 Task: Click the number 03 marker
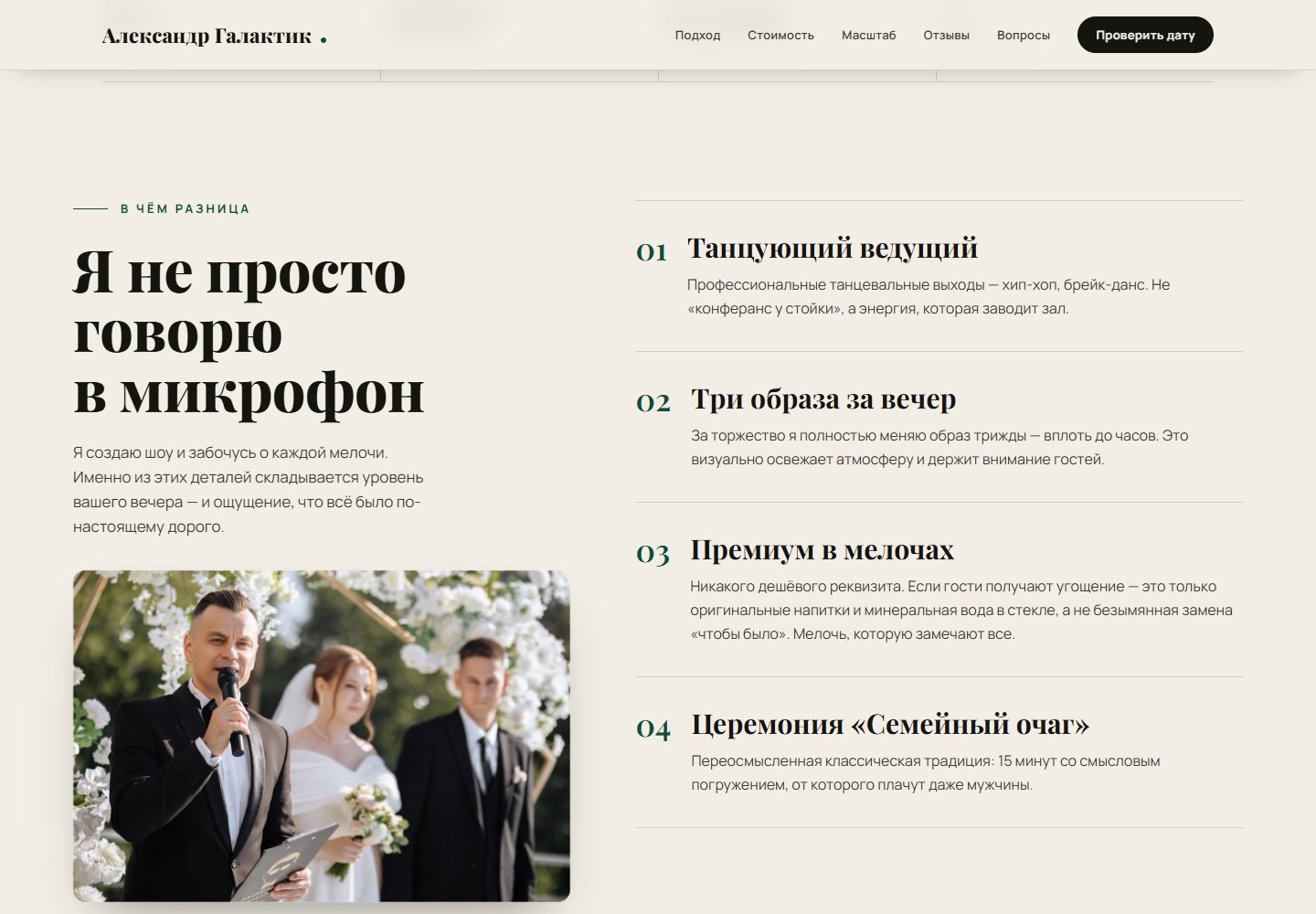[653, 553]
